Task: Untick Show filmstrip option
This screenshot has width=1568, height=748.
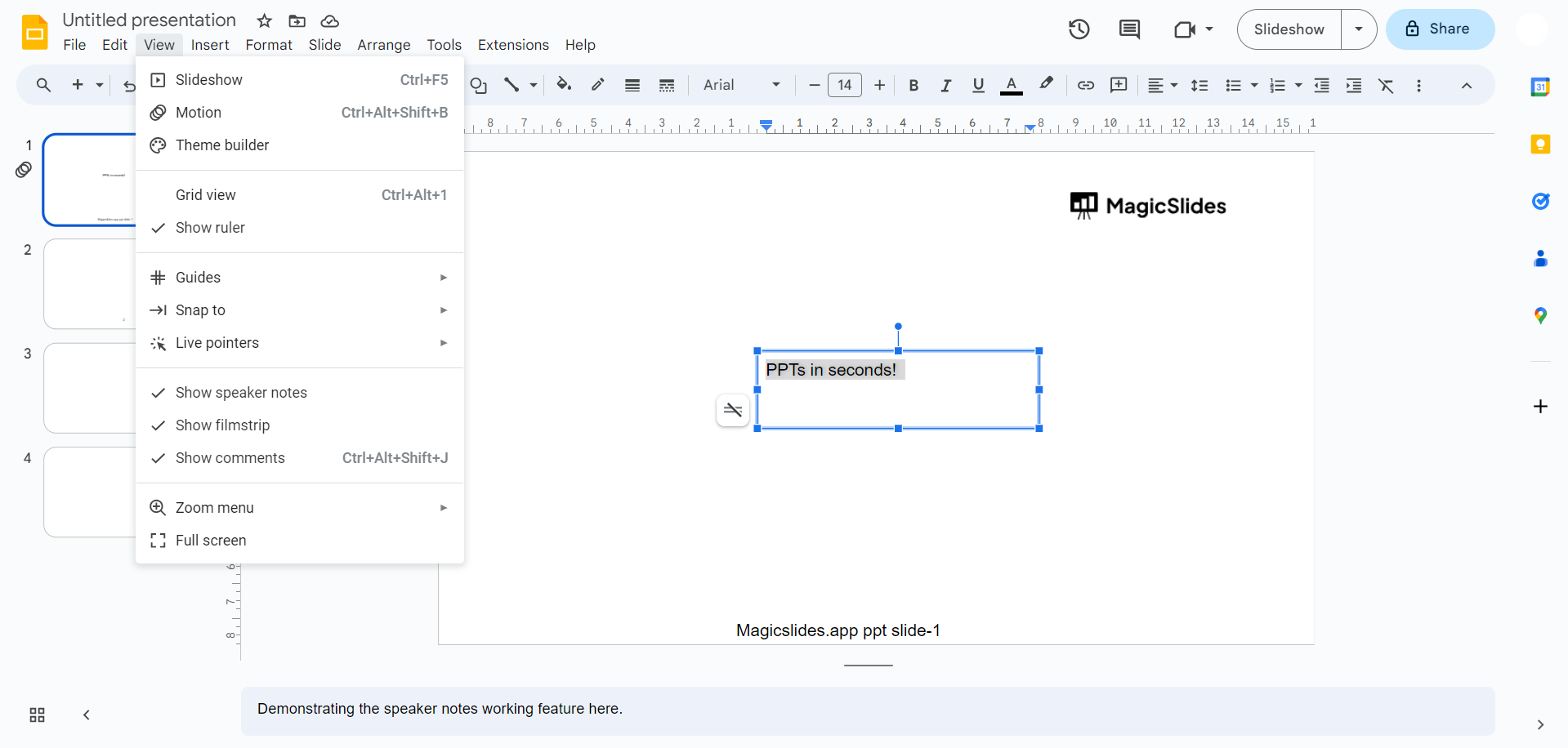Action: pos(300,425)
